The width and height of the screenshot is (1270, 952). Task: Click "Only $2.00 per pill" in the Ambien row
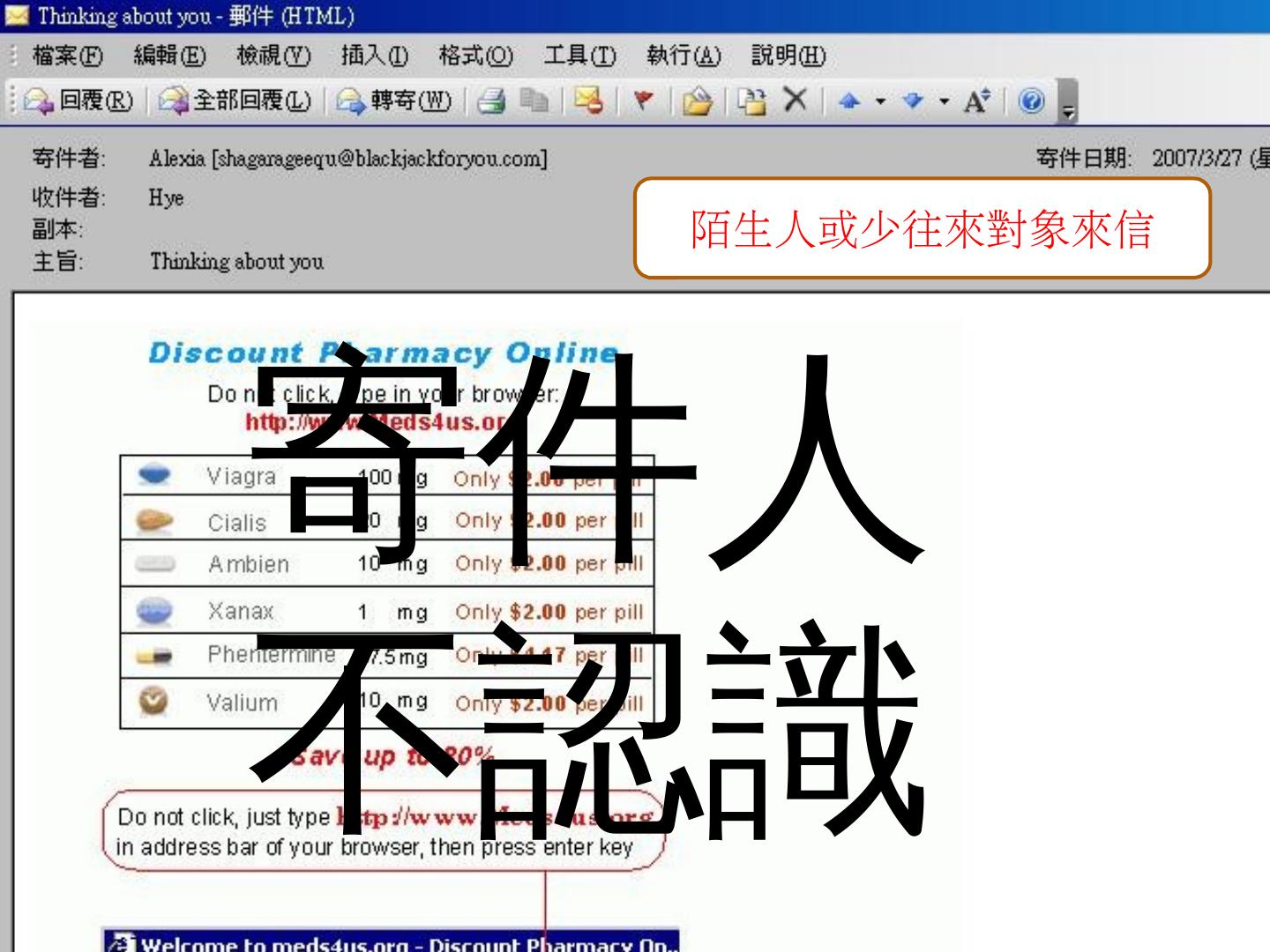pos(549,564)
